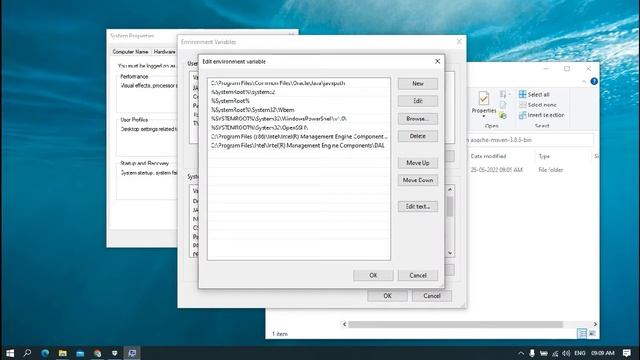640x360 pixels.
Task: Click the Edit button beside the path list
Action: [x=418, y=101]
